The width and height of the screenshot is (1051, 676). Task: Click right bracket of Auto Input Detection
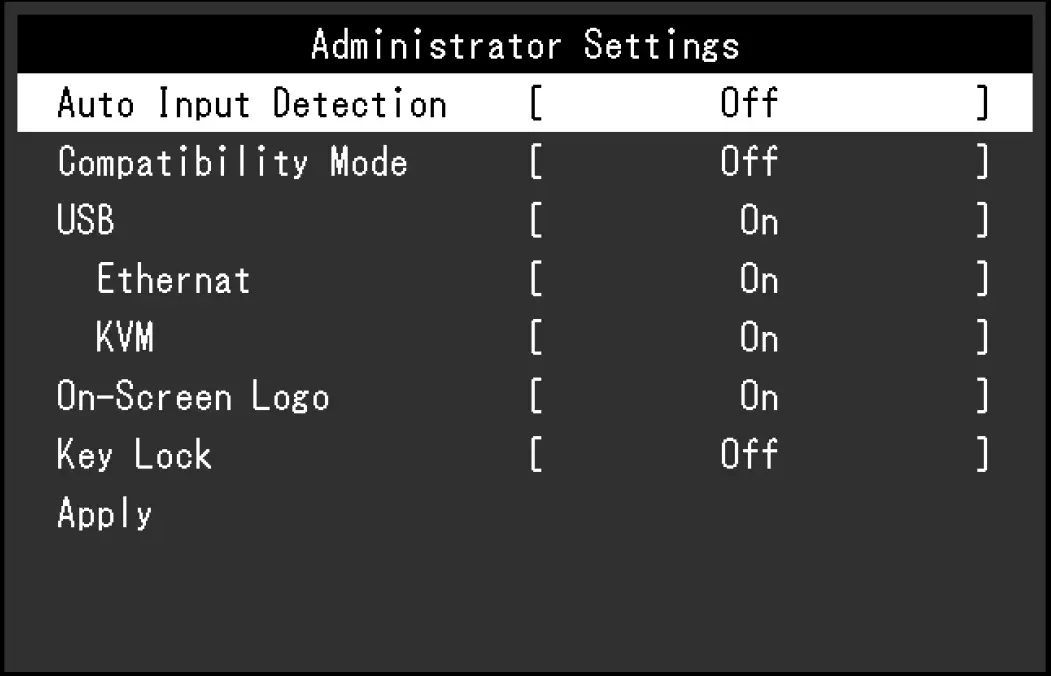point(983,104)
